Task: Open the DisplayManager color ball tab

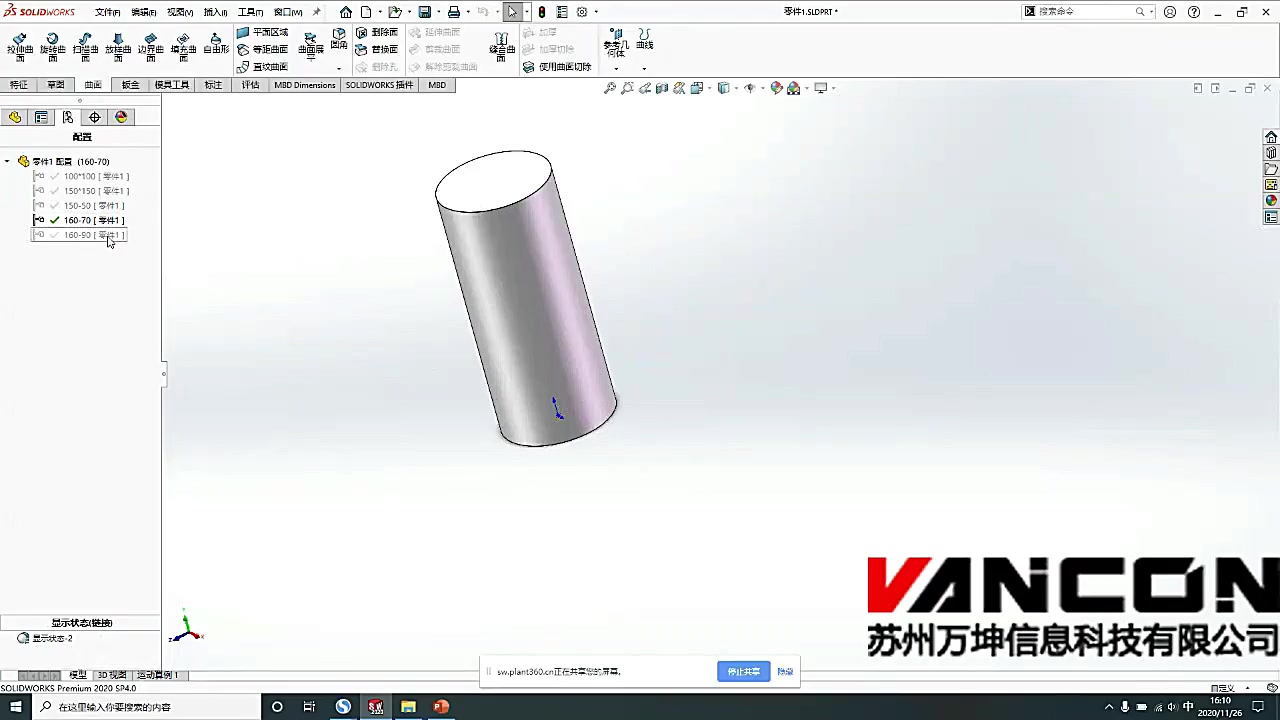Action: 121,117
